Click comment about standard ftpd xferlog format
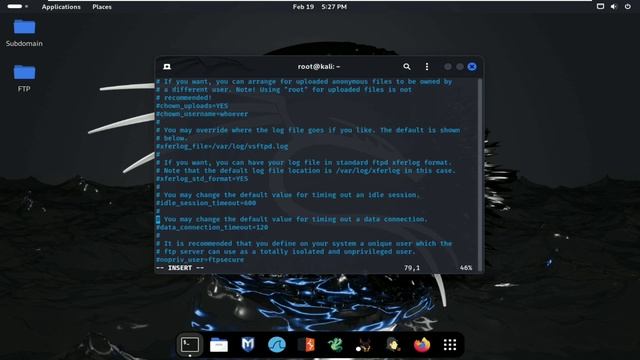Viewport: 640px width, 360px height. pyautogui.click(x=304, y=162)
